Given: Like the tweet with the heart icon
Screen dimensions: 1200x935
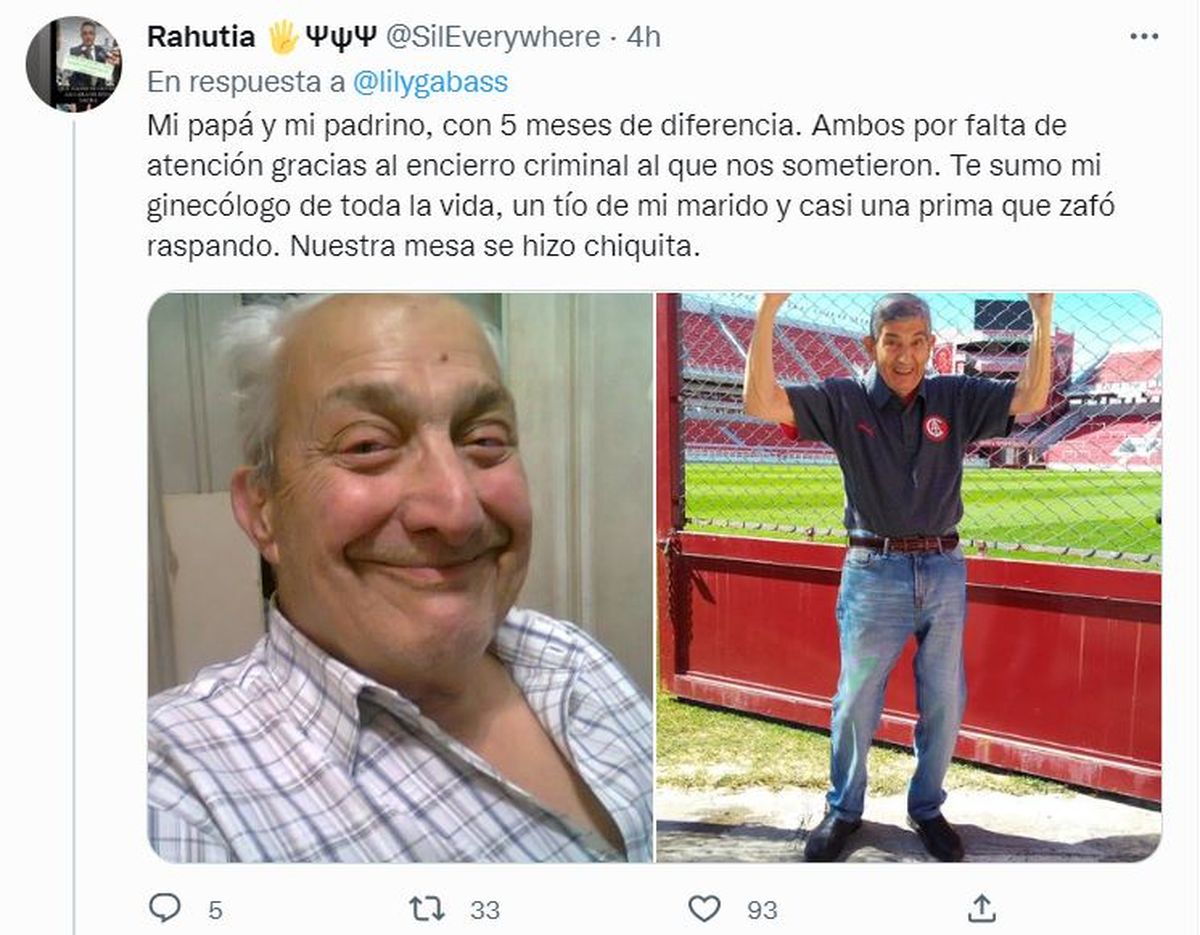Looking at the screenshot, I should 704,908.
